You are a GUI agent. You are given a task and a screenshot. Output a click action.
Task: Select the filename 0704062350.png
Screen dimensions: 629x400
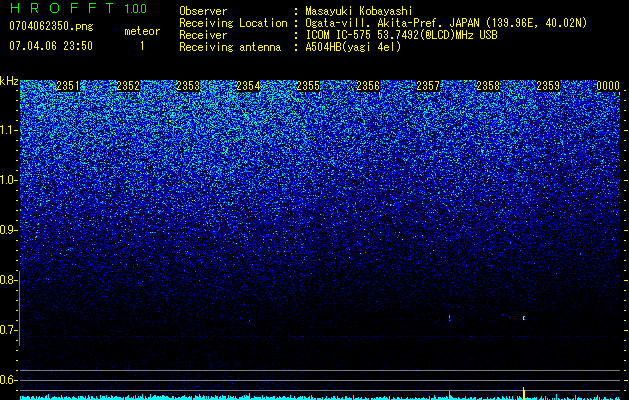point(51,27)
